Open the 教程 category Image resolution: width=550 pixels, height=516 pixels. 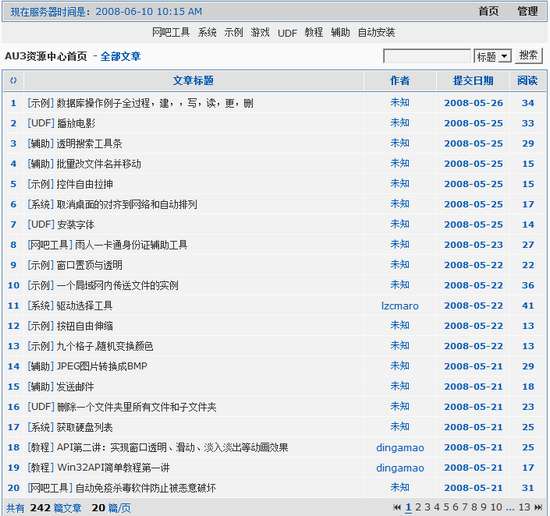tap(314, 33)
